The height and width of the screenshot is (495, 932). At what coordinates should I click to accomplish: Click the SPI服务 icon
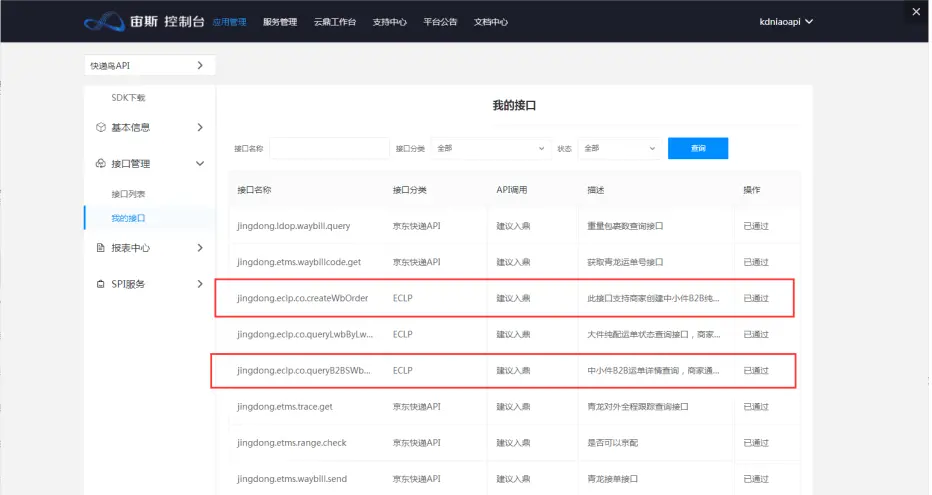(x=100, y=284)
